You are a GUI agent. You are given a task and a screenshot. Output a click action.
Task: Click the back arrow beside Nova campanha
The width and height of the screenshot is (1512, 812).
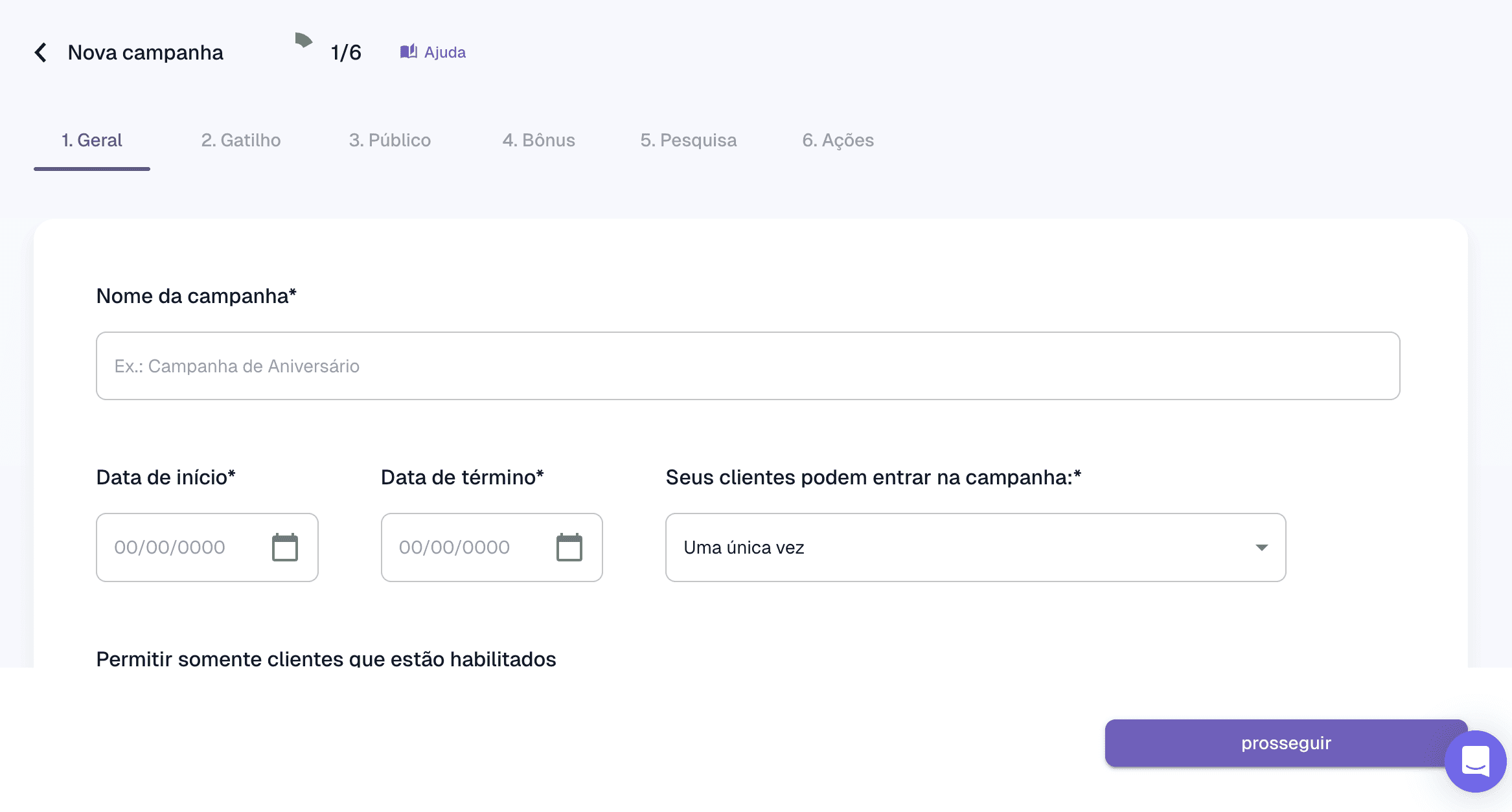pyautogui.click(x=40, y=52)
